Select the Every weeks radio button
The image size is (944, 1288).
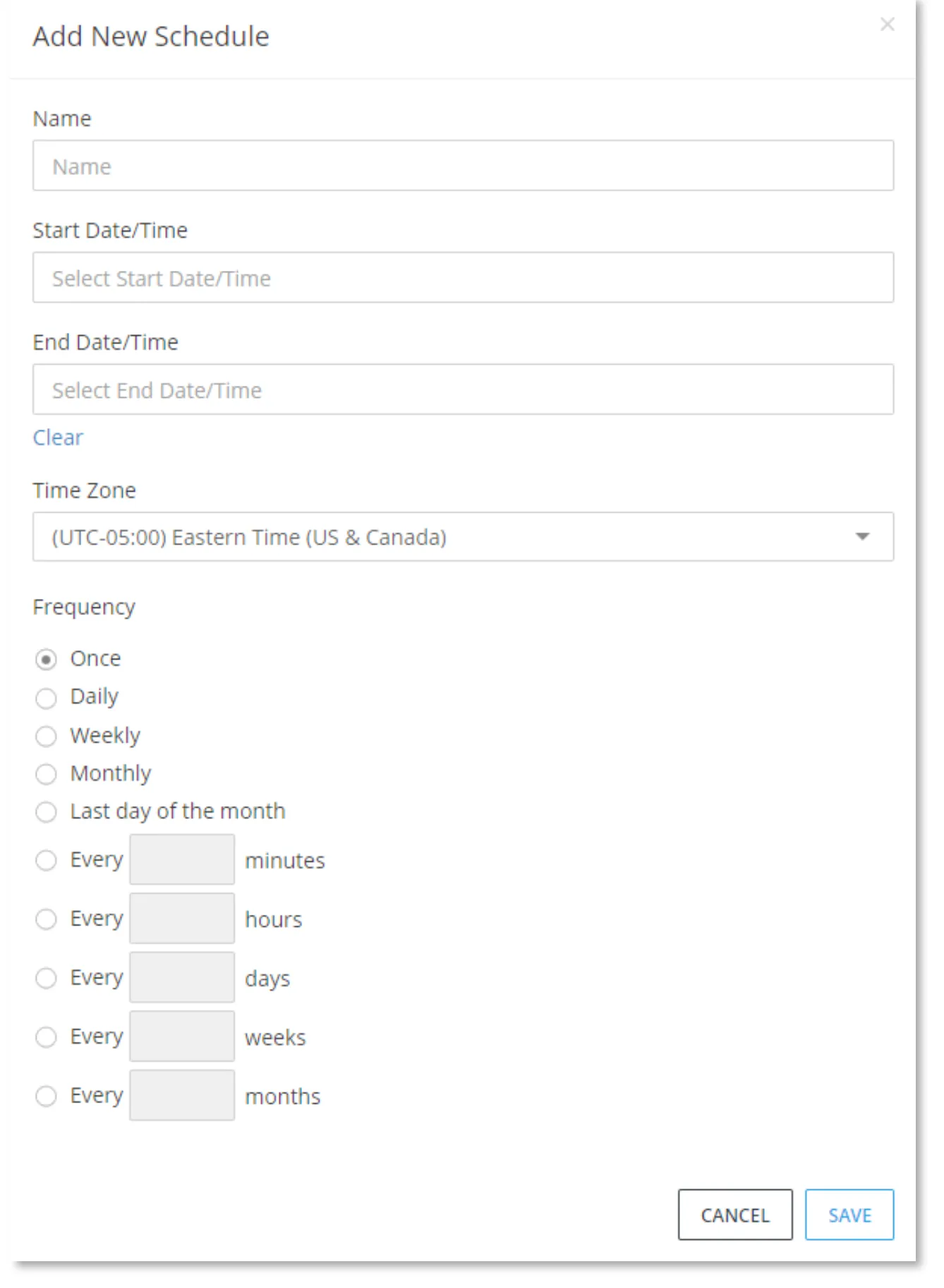(46, 1037)
